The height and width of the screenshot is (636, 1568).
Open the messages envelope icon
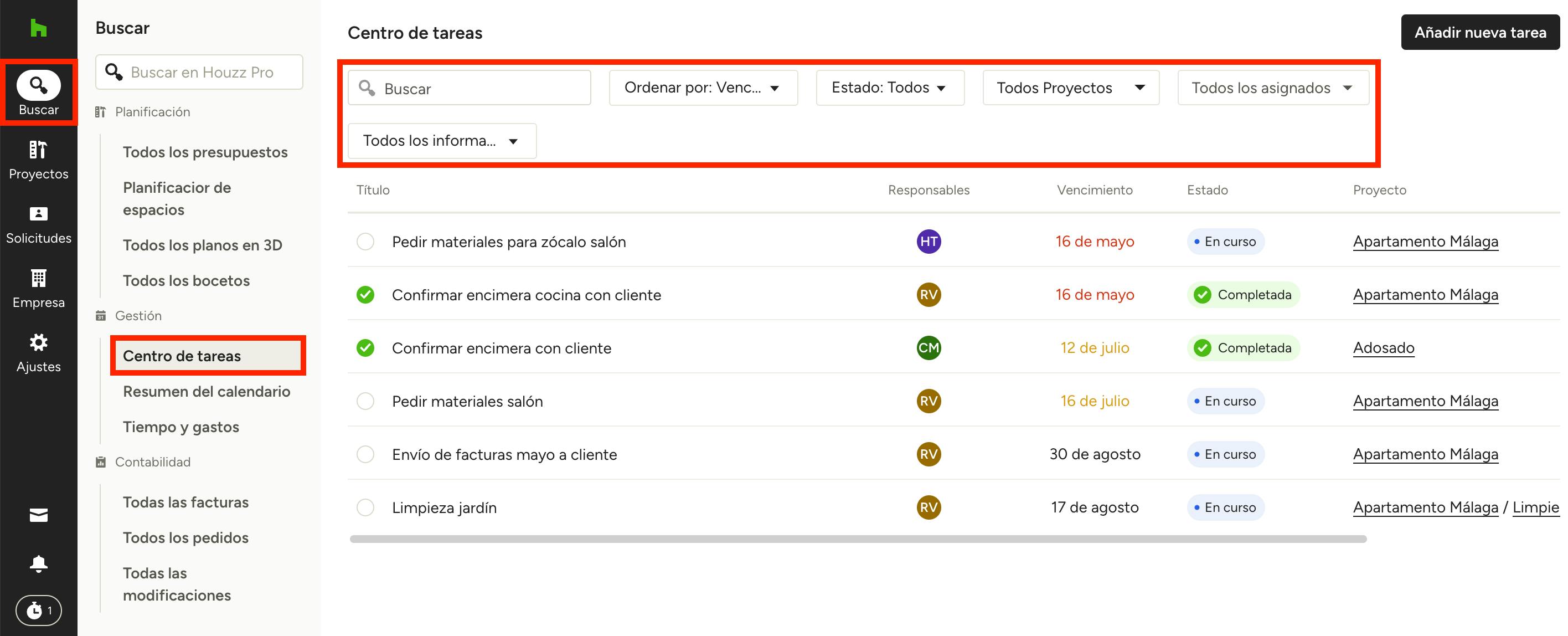38,515
